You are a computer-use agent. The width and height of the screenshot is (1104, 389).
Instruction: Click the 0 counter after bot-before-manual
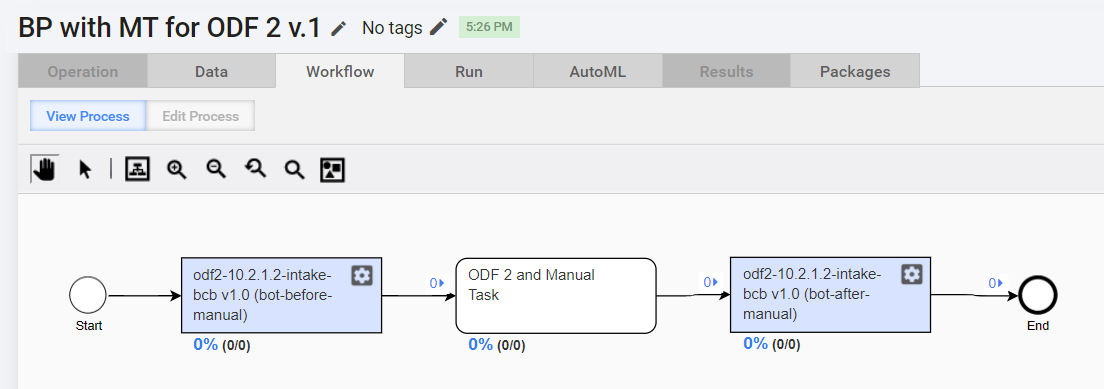(x=437, y=283)
